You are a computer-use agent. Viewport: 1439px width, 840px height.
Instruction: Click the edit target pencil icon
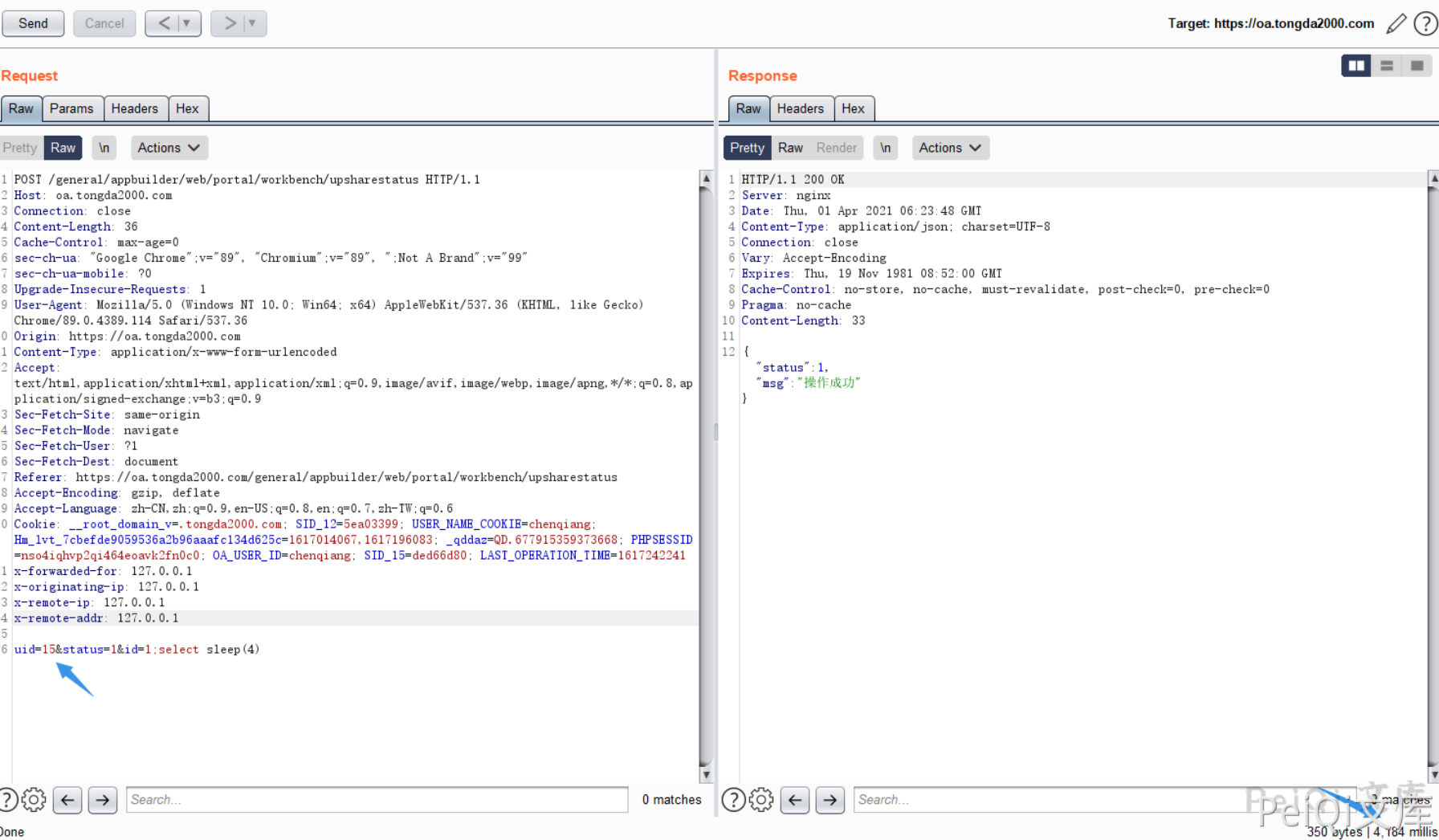click(1396, 23)
